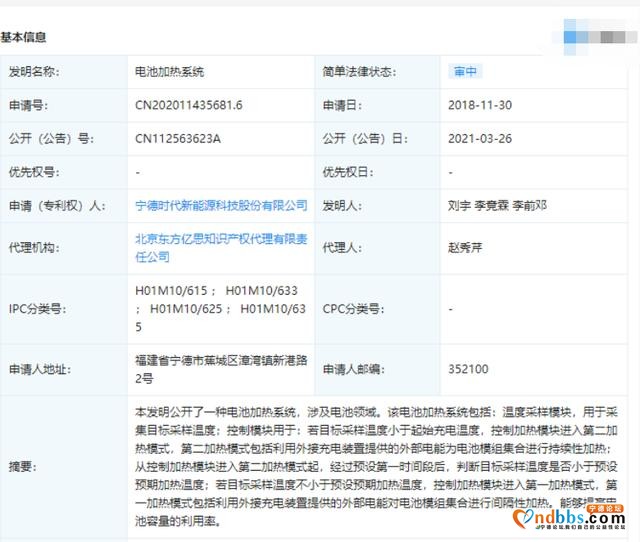The image size is (640, 542).
Task: Click the 申请(专利权)人 label
Action: pyautogui.click(x=57, y=206)
